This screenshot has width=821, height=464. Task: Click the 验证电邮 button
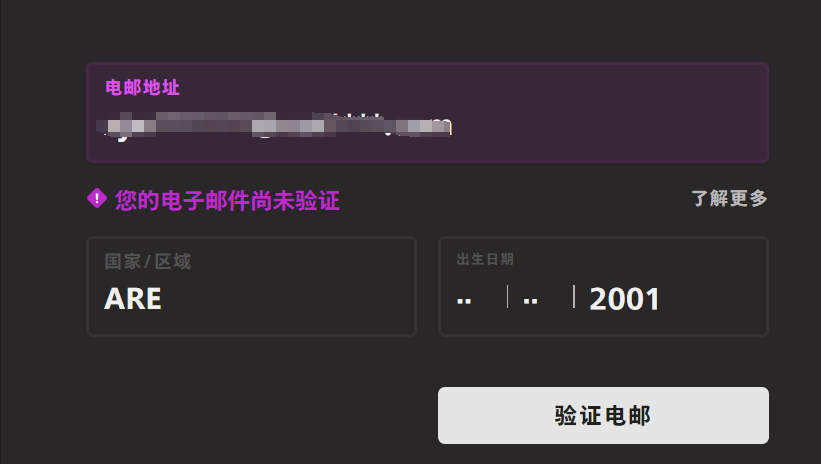click(x=603, y=415)
